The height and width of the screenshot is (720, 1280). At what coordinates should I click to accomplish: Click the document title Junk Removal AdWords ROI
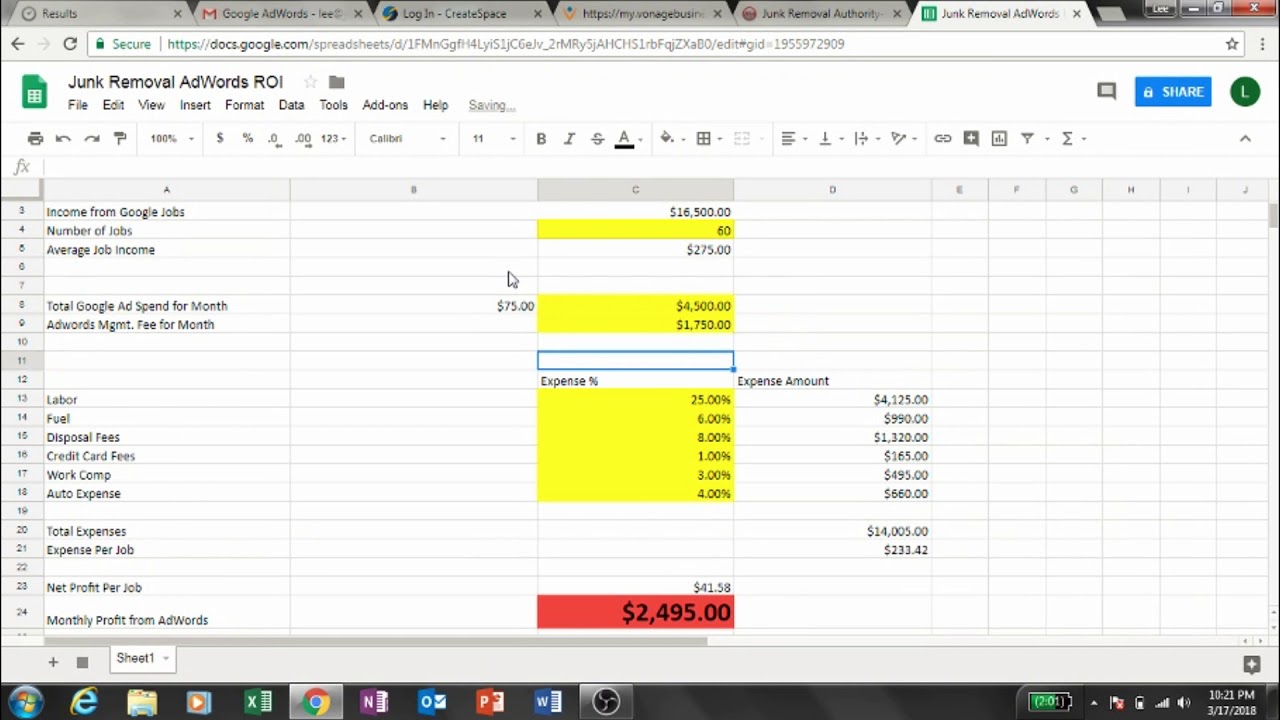point(176,82)
